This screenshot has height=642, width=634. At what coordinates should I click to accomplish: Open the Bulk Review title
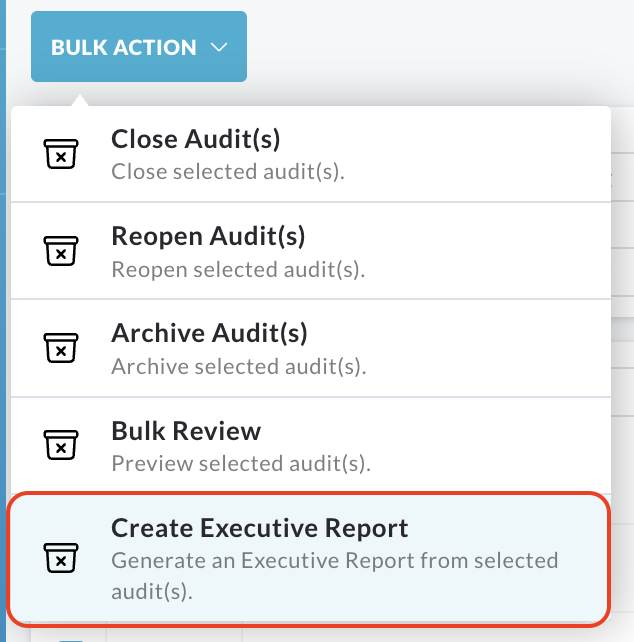coord(186,431)
